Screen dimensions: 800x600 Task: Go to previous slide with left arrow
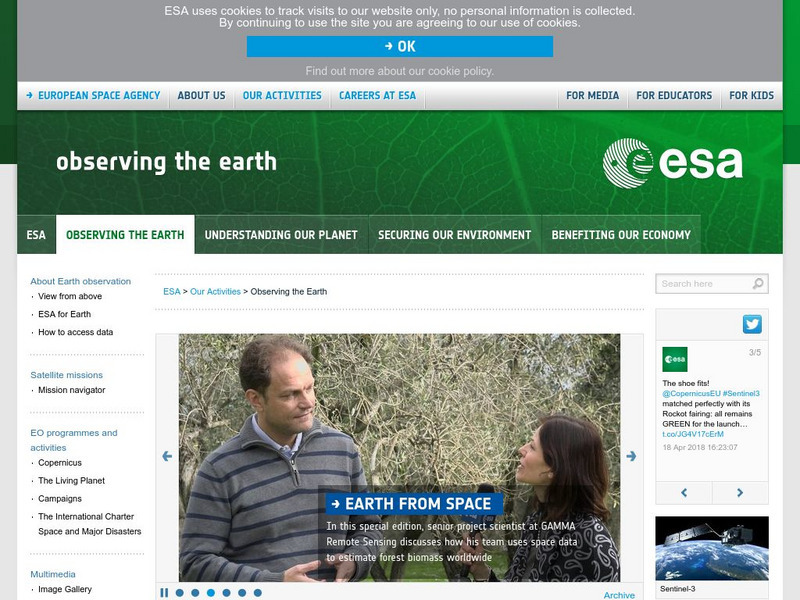(x=167, y=456)
